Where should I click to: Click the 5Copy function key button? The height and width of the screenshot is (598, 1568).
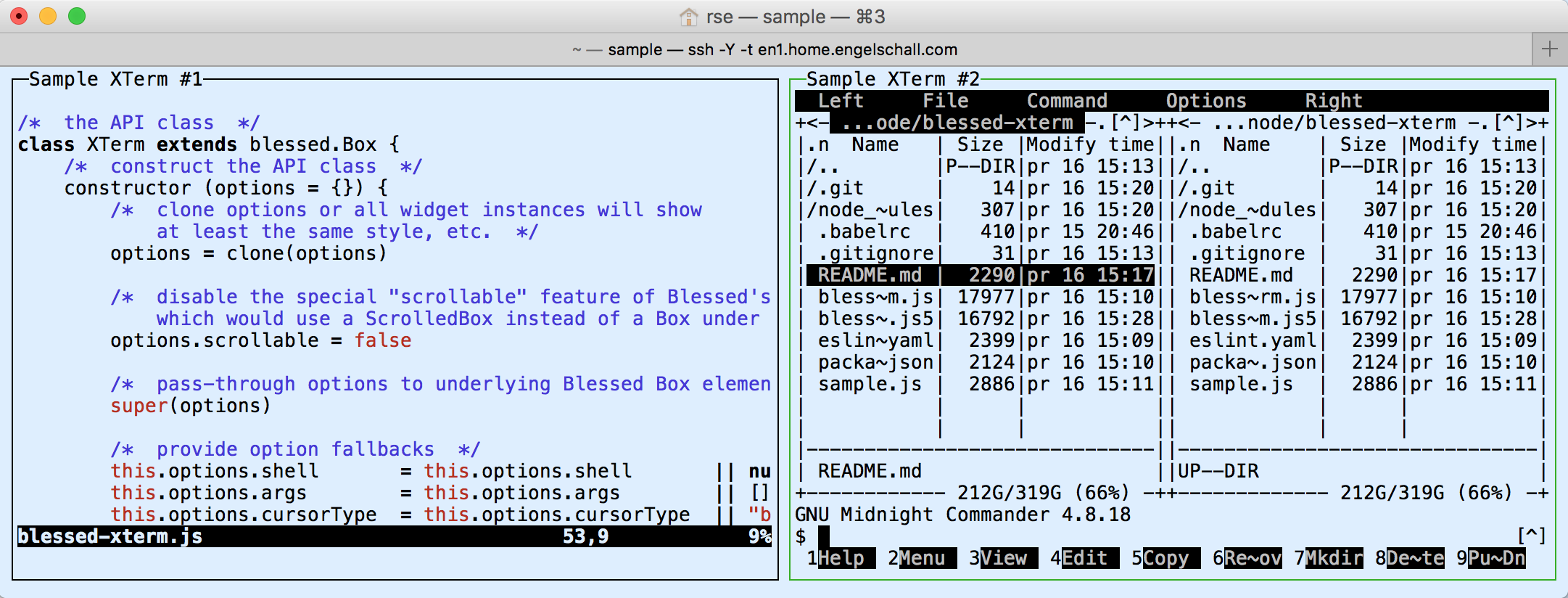[x=1165, y=558]
